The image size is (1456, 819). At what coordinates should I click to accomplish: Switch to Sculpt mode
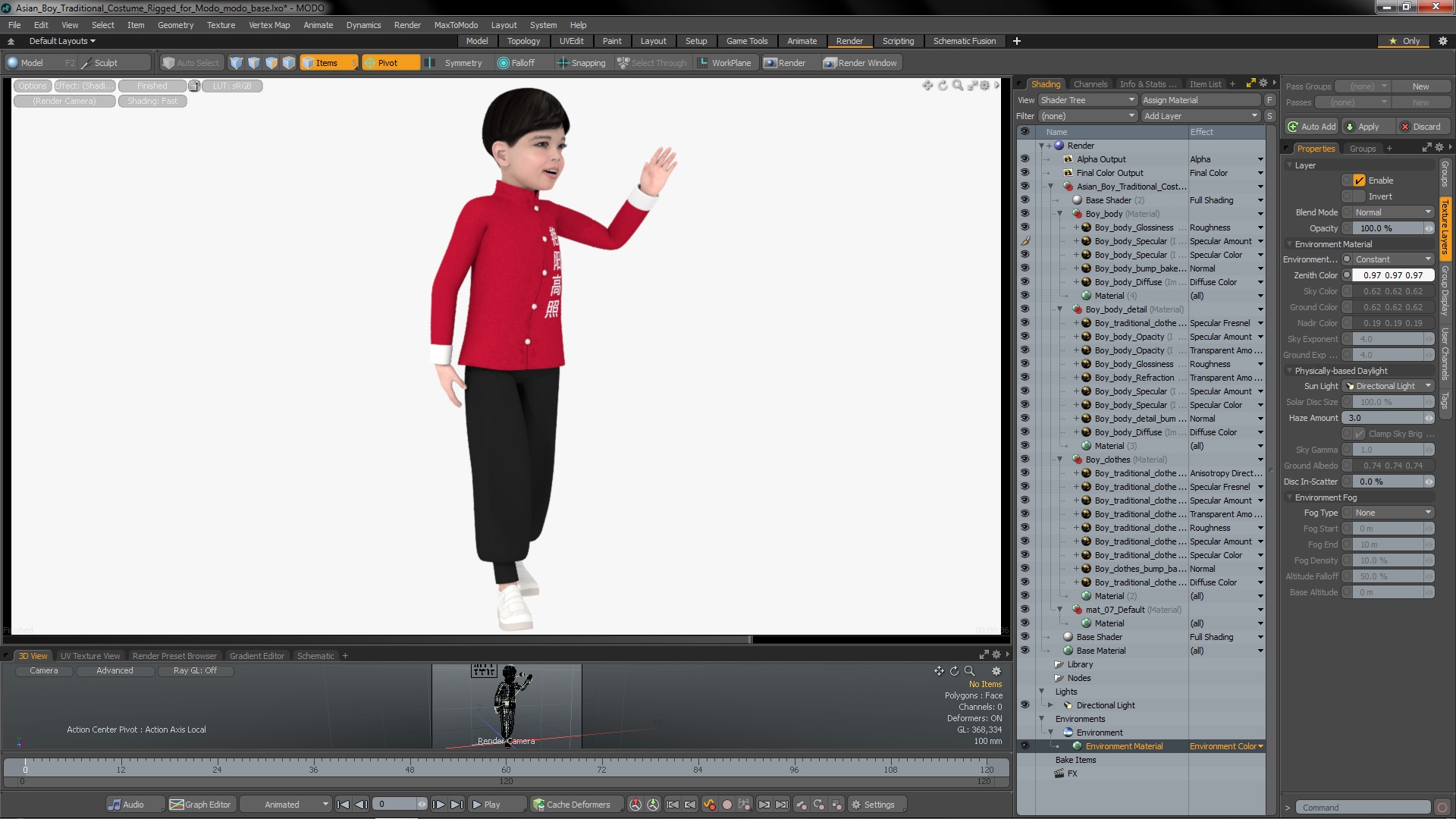click(x=115, y=63)
